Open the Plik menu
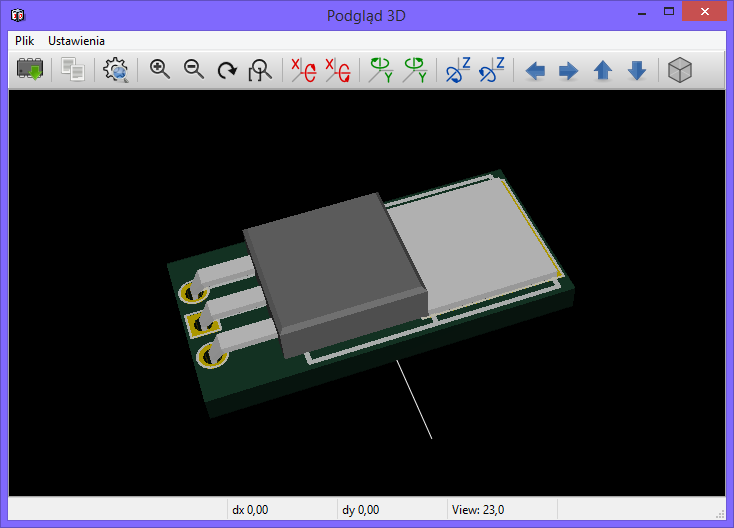The image size is (734, 528). (25, 41)
